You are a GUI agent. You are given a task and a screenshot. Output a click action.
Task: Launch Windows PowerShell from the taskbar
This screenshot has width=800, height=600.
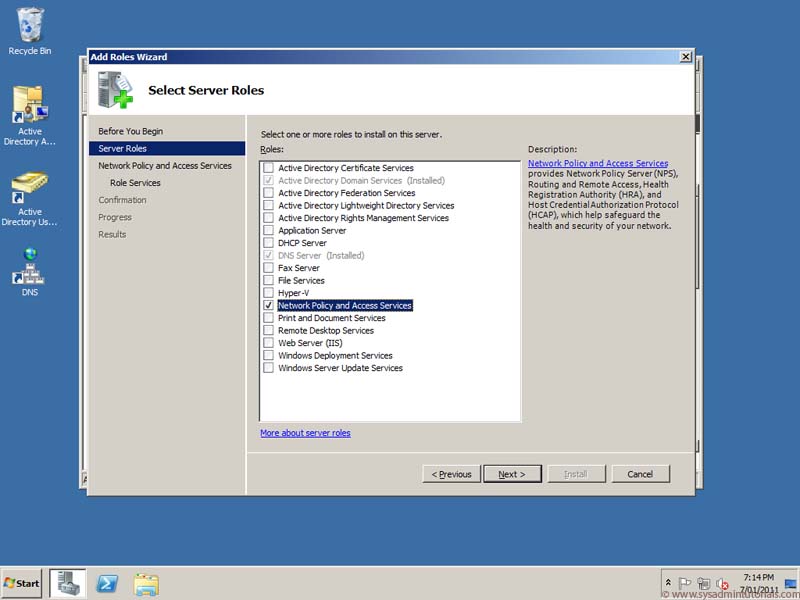click(107, 583)
